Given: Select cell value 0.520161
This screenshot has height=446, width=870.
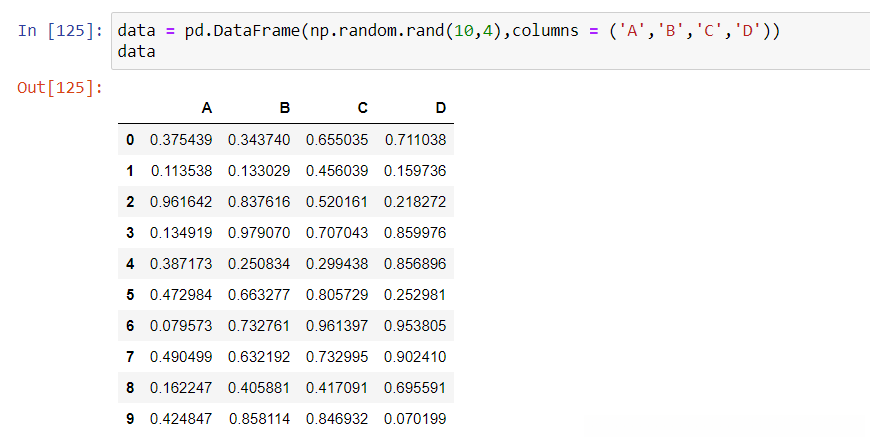Looking at the screenshot, I should (337, 202).
